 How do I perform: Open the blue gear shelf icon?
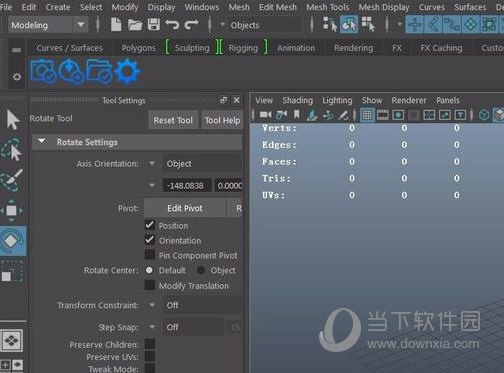tap(127, 71)
